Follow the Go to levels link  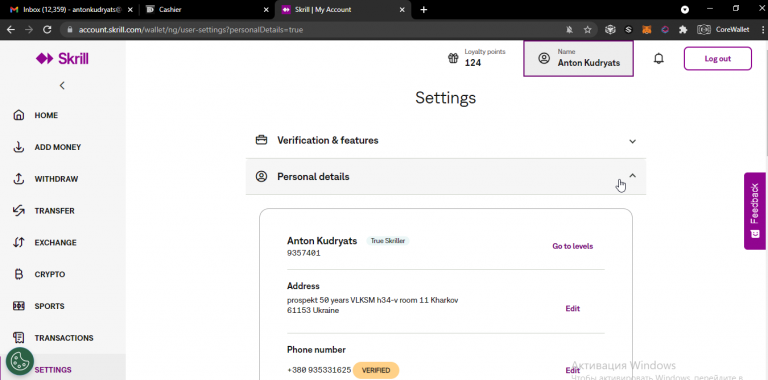point(573,246)
